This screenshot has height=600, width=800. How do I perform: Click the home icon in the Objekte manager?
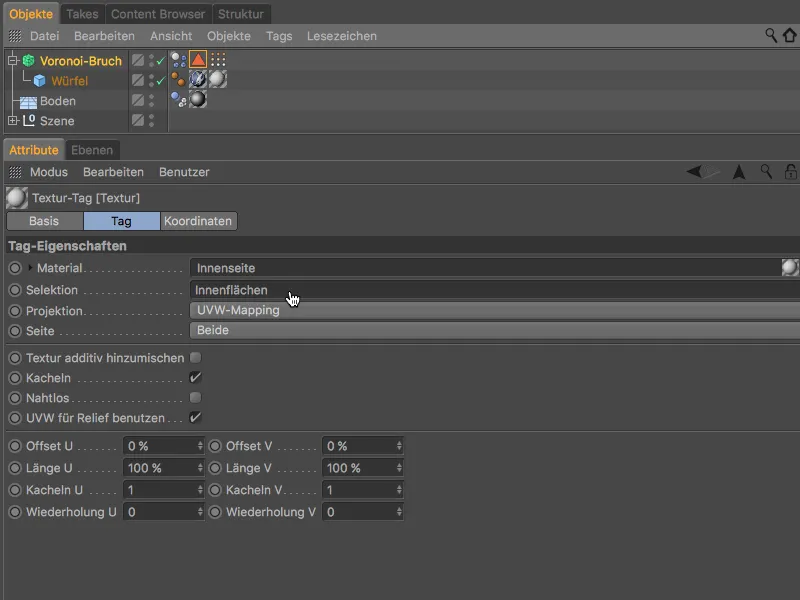pyautogui.click(x=790, y=35)
